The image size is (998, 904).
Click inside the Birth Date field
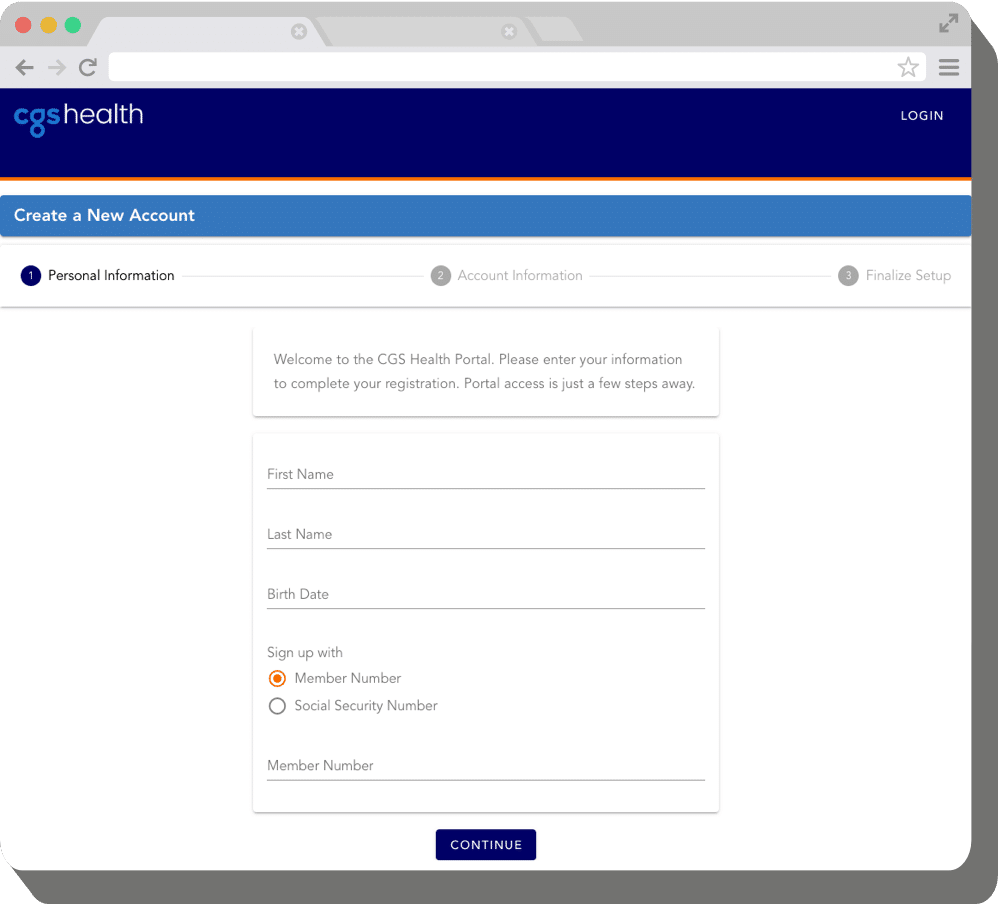coord(485,594)
